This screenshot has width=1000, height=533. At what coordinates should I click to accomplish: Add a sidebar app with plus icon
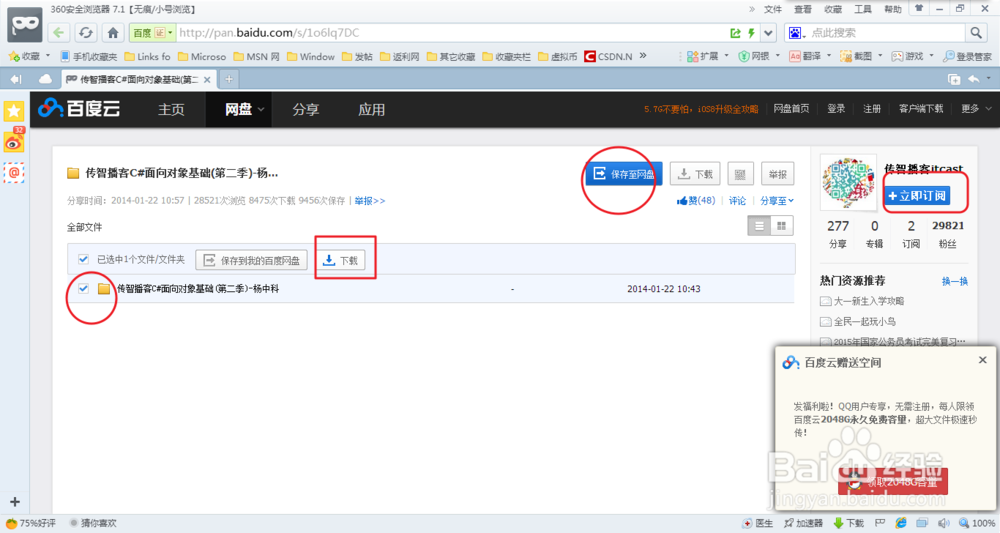15,502
